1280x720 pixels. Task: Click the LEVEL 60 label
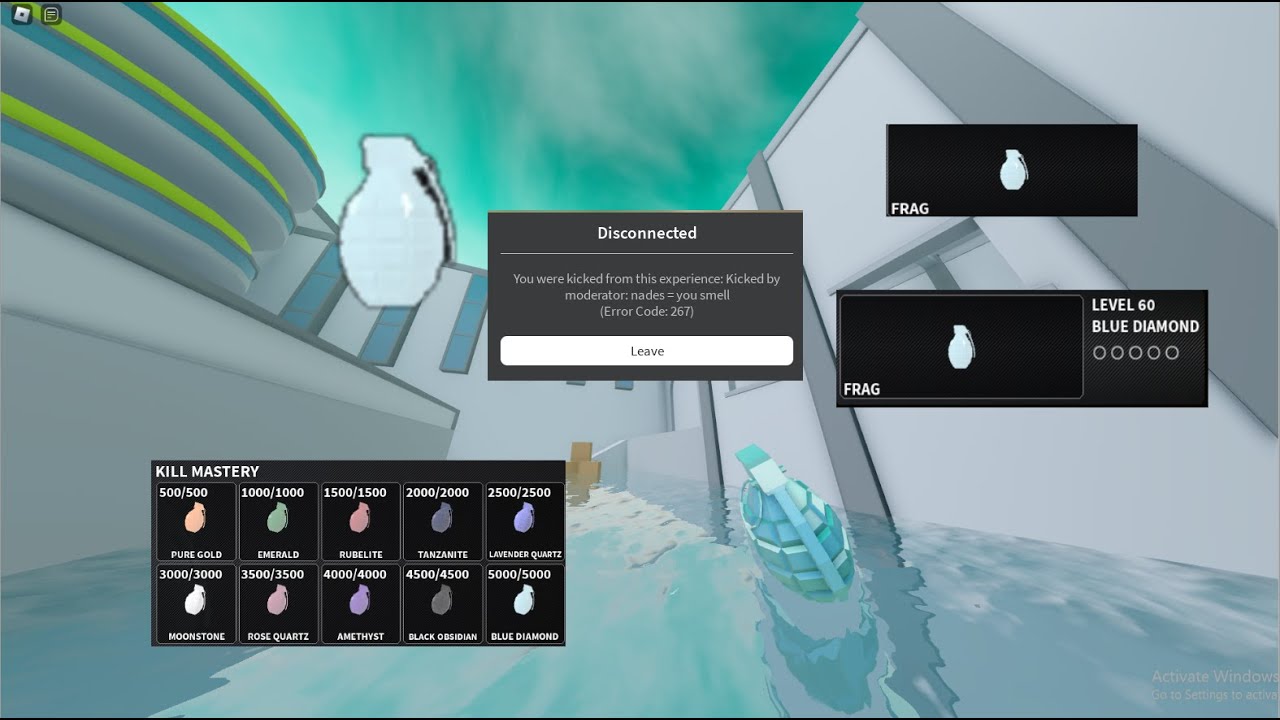(x=1123, y=305)
